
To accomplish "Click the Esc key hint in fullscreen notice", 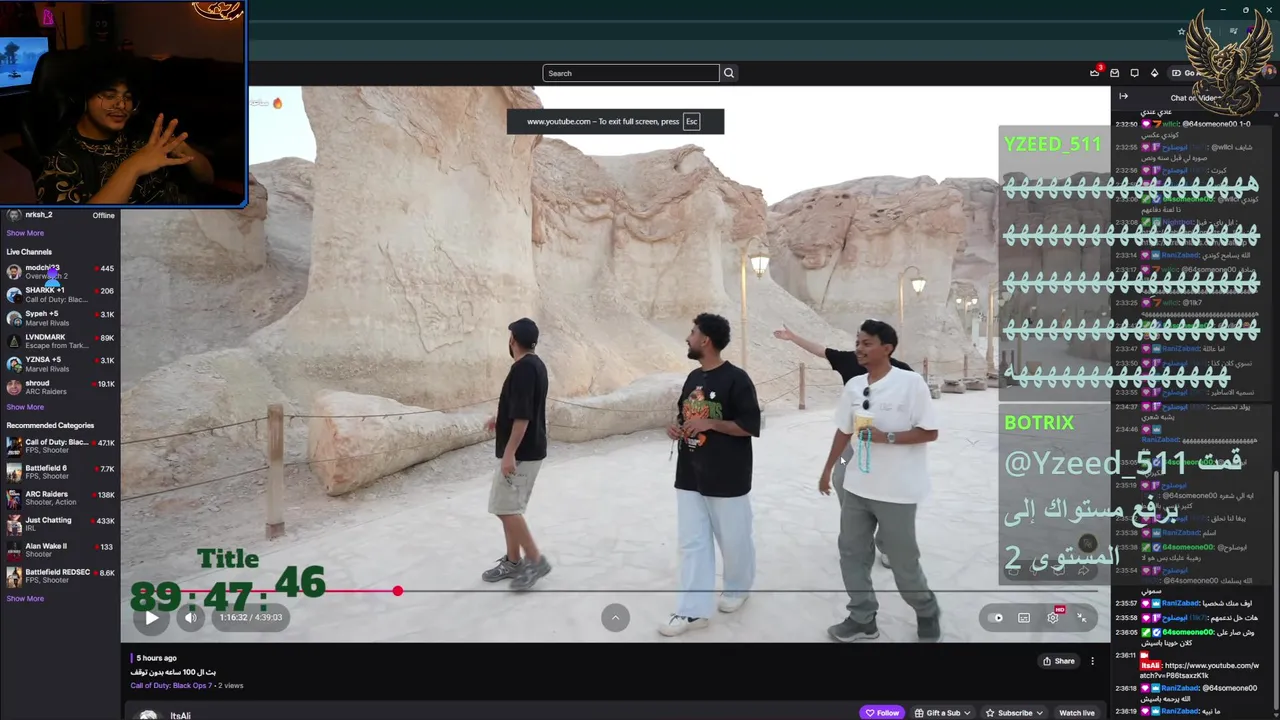I will (691, 122).
